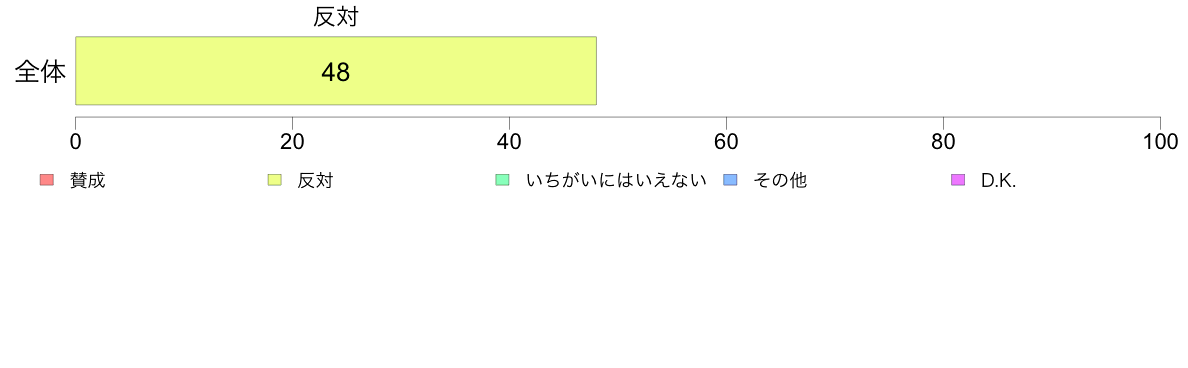Click the 40 axis tick label

509,142
